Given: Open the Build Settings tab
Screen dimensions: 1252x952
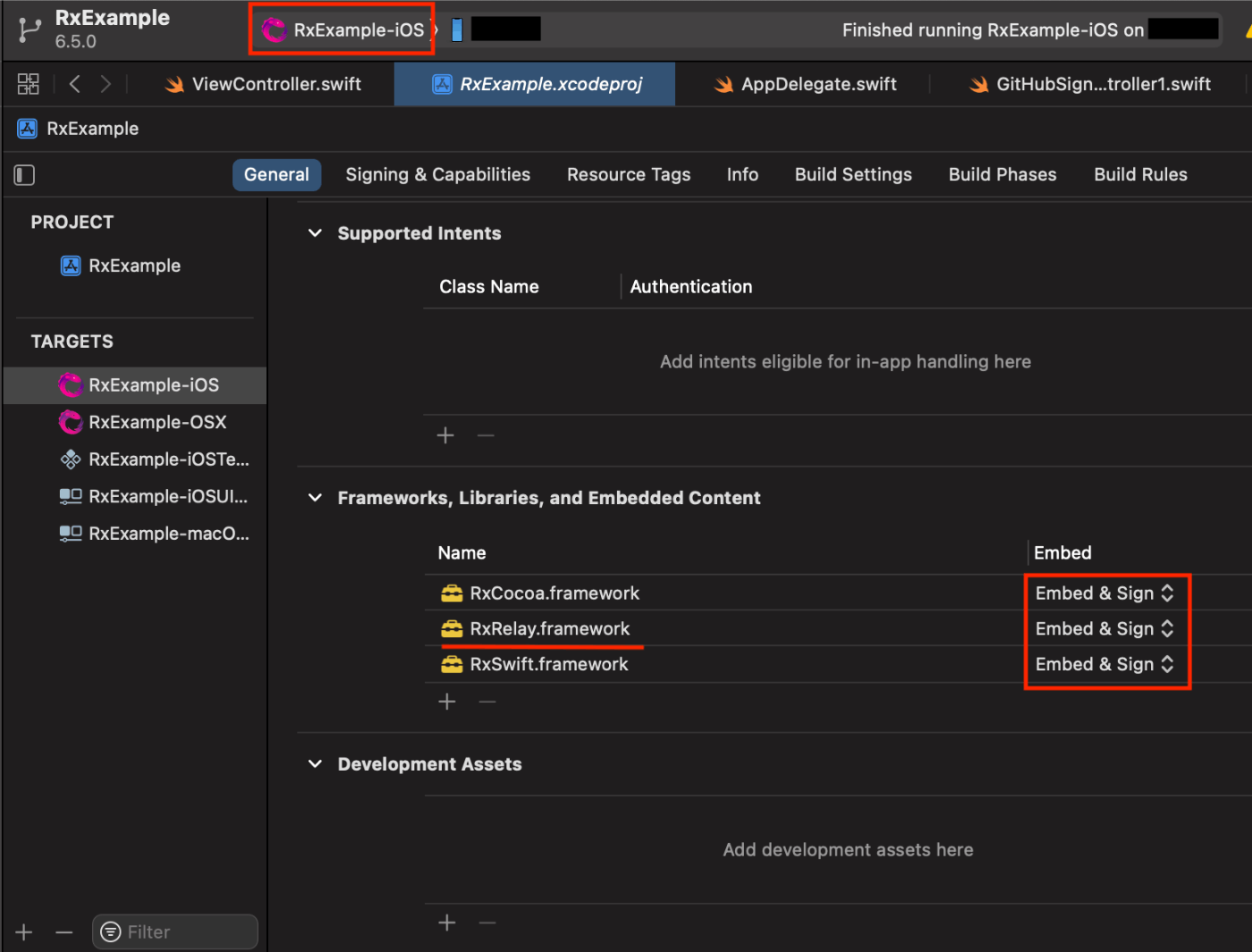Looking at the screenshot, I should 853,174.
